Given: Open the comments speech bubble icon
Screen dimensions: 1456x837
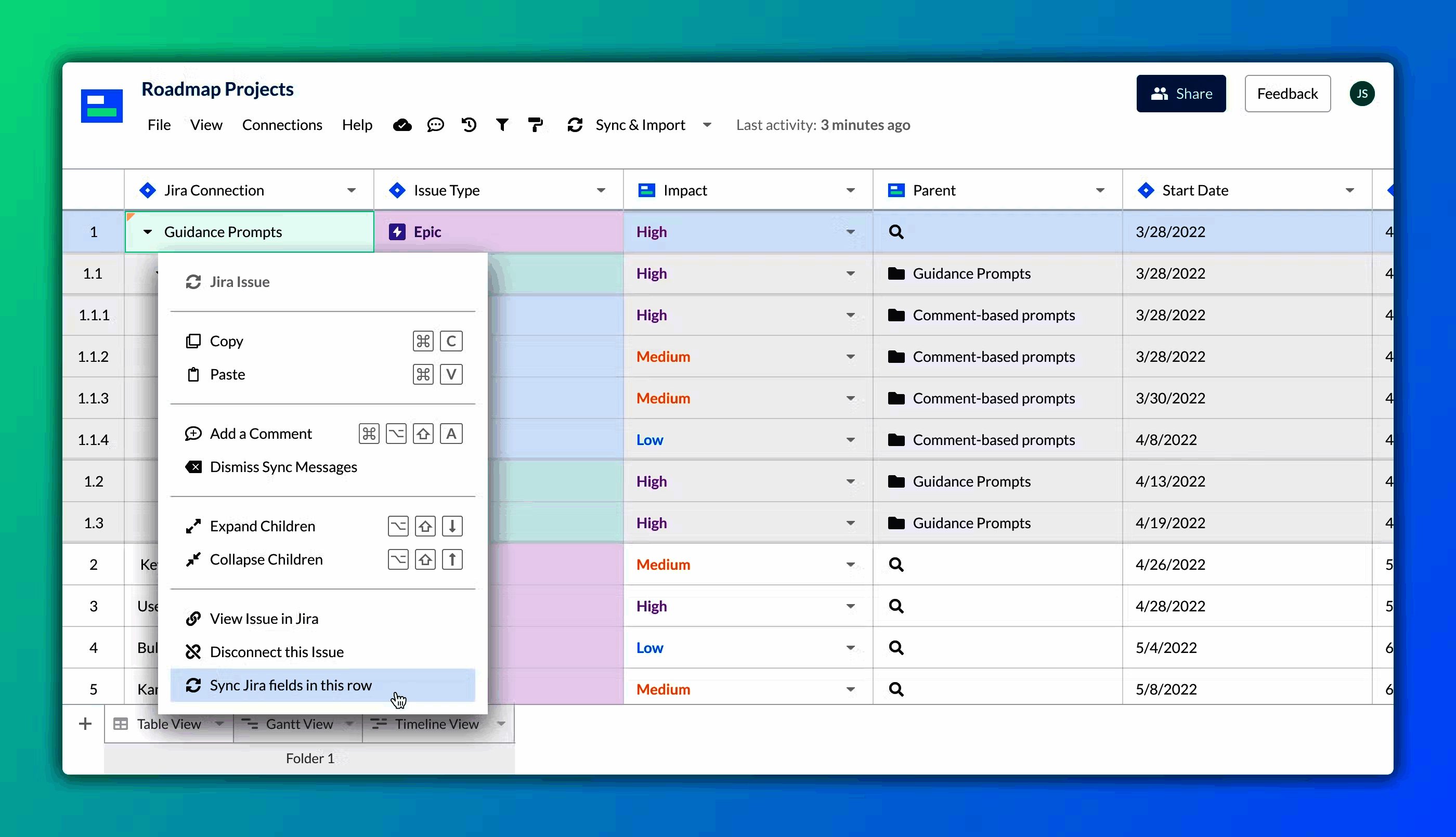Looking at the screenshot, I should [x=435, y=125].
